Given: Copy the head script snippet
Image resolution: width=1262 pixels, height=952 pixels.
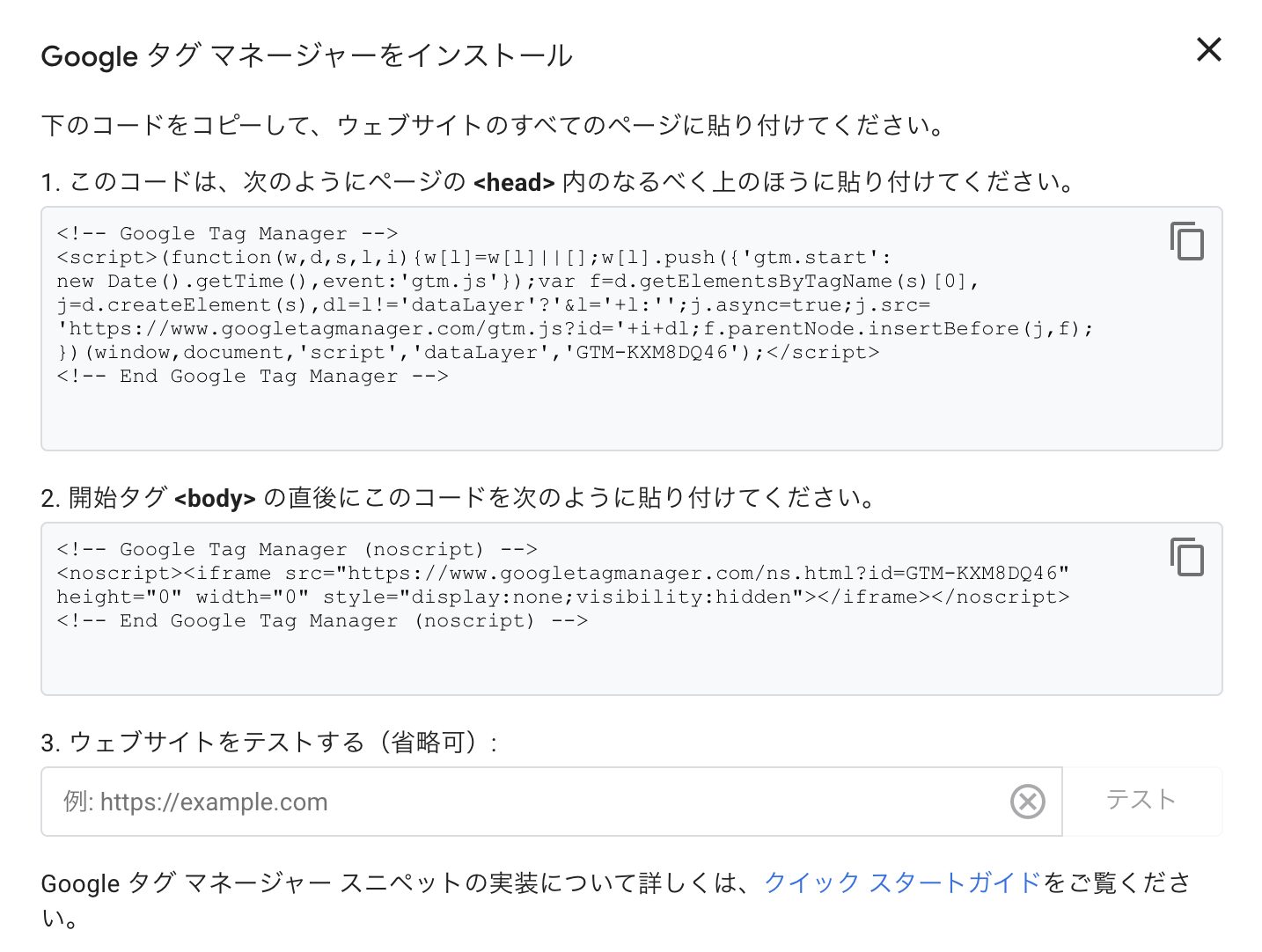Looking at the screenshot, I should [x=1186, y=241].
